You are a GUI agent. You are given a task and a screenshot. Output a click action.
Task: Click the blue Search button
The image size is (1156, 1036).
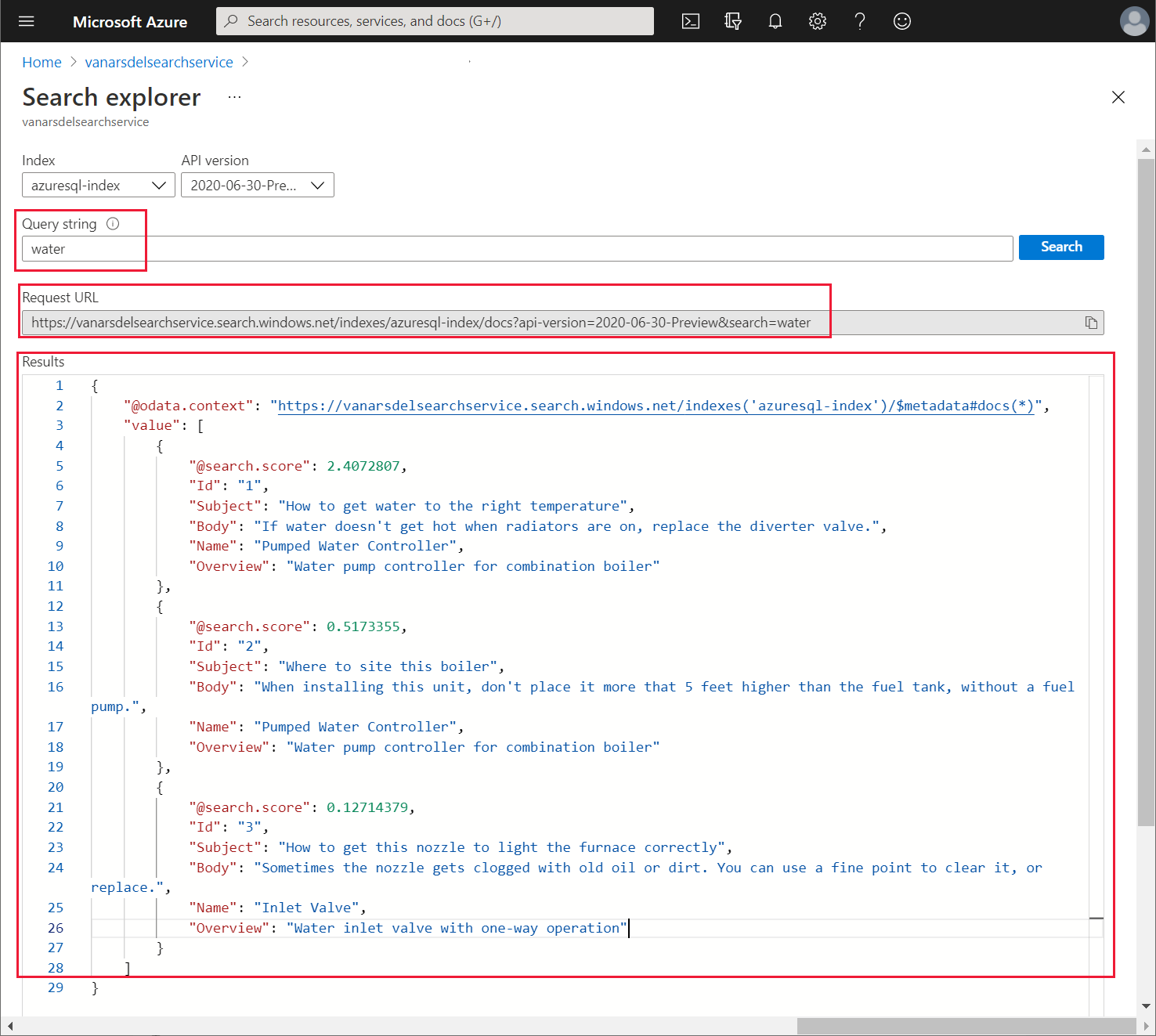(x=1061, y=247)
